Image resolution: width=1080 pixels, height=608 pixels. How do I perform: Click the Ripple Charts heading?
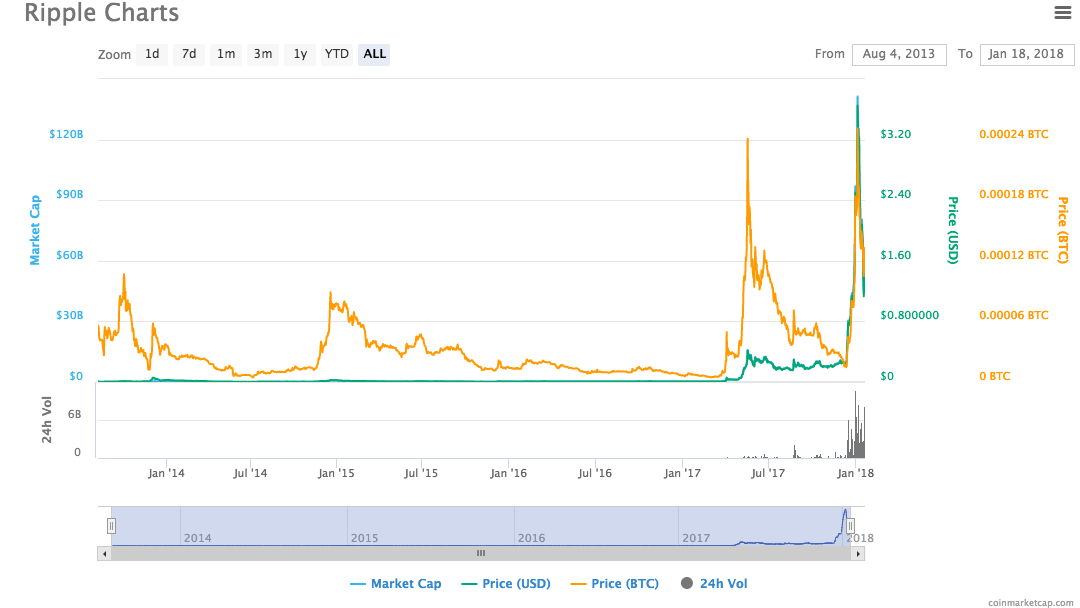pos(102,12)
